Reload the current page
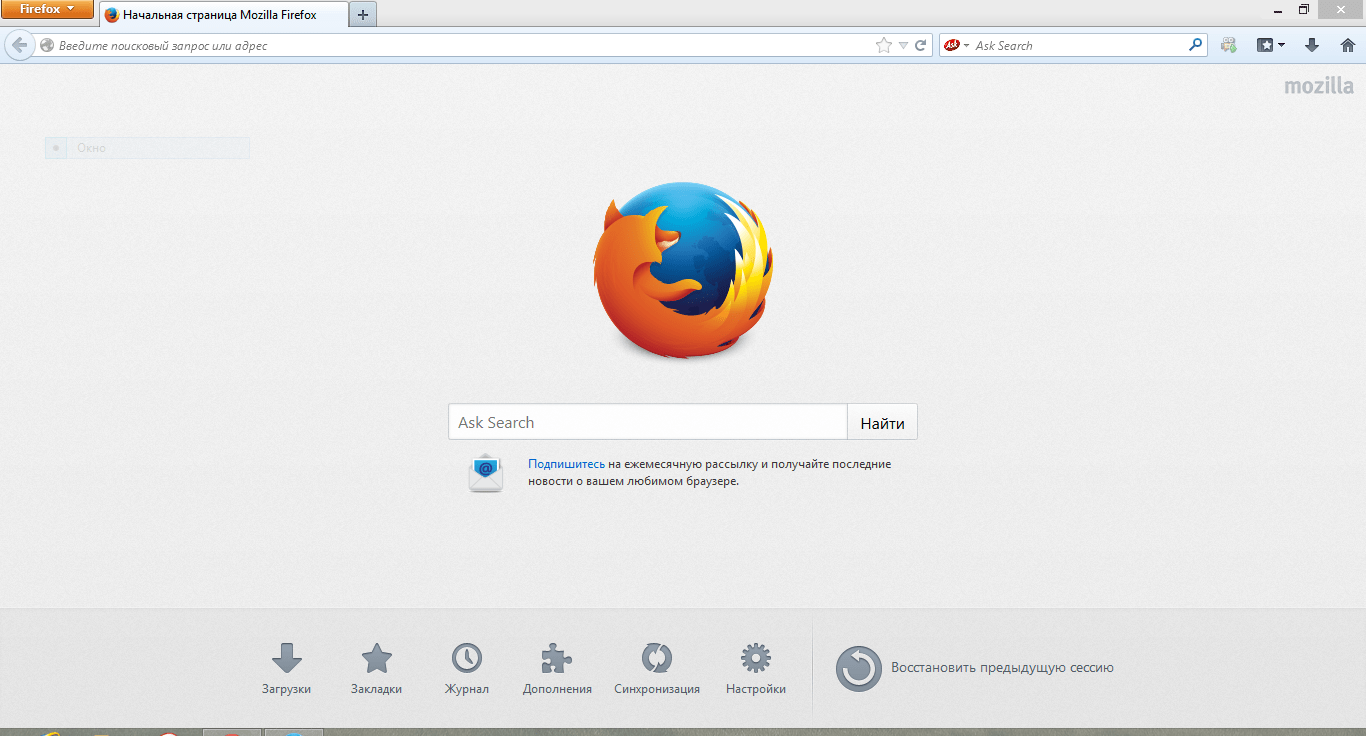 921,45
